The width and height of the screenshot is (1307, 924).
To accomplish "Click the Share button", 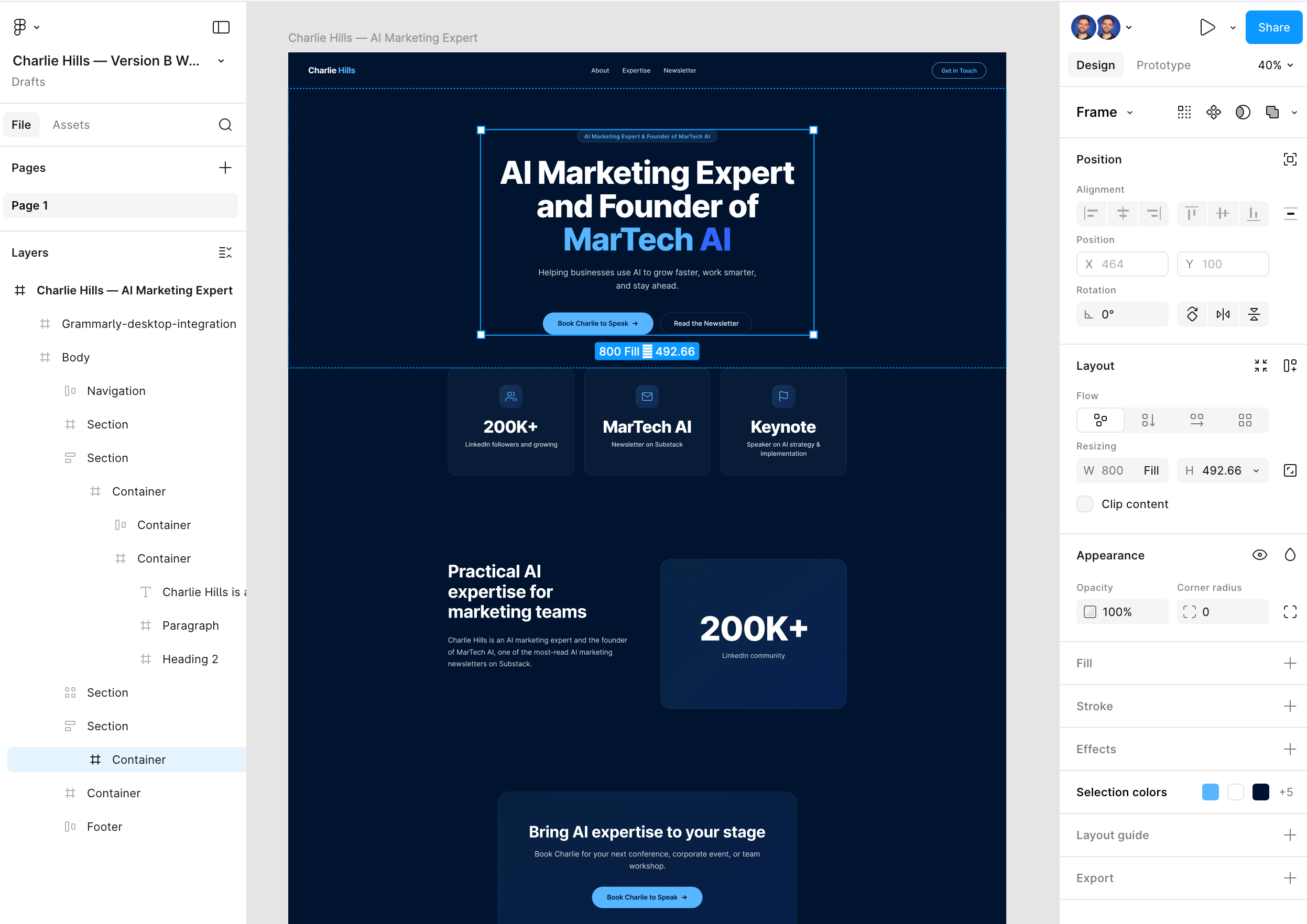I will [1273, 27].
